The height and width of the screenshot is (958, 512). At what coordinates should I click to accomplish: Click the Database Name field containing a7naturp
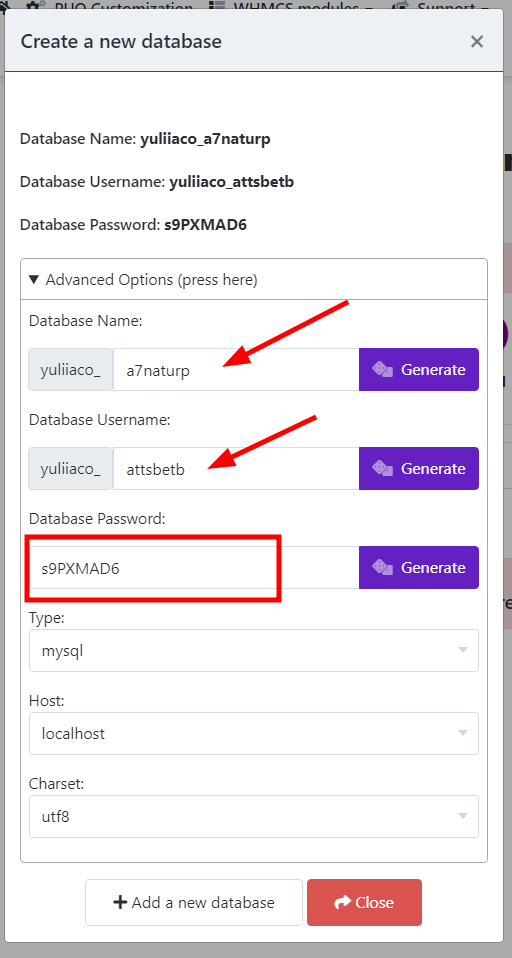[x=236, y=370]
